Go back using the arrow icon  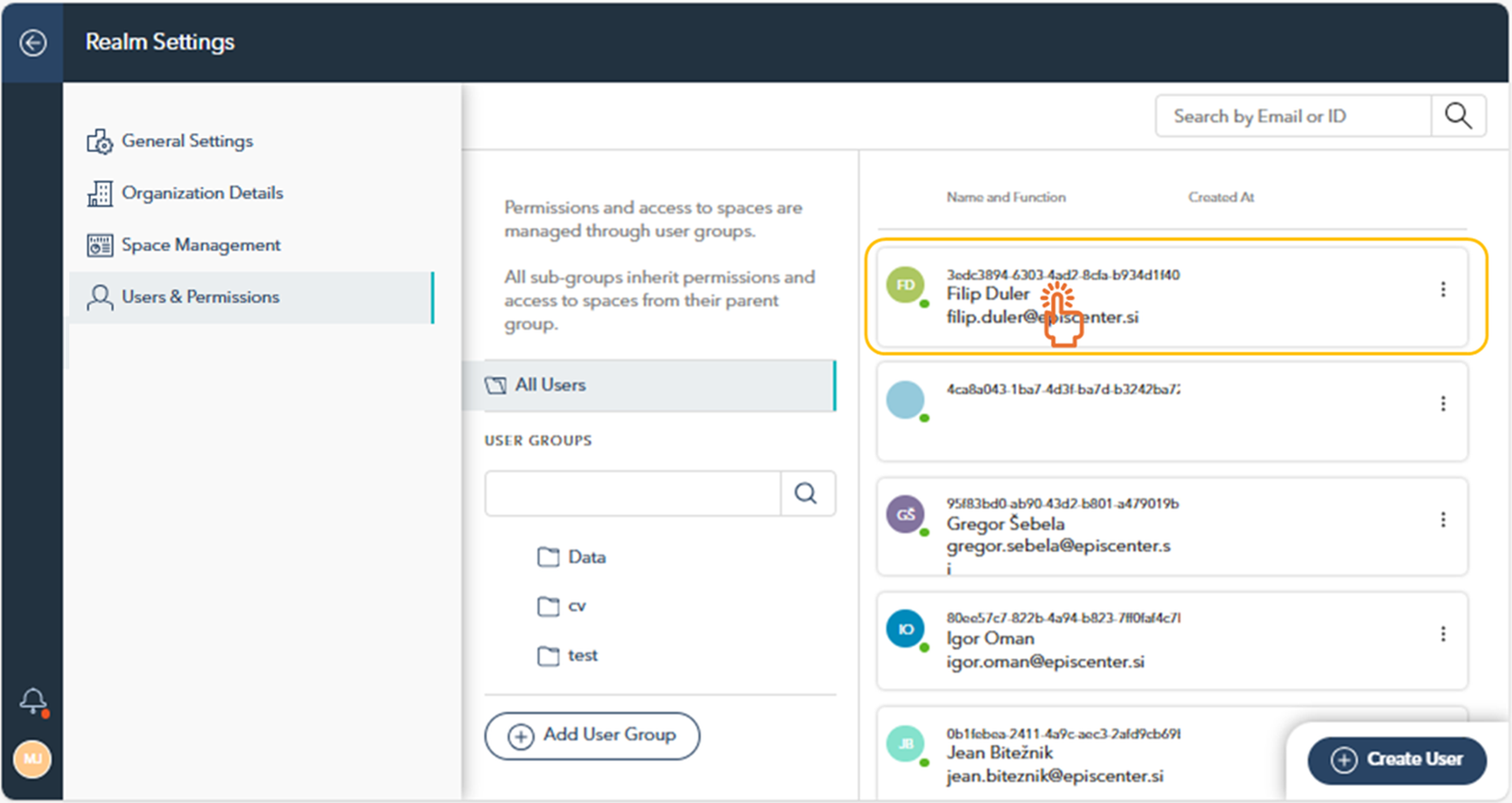33,42
